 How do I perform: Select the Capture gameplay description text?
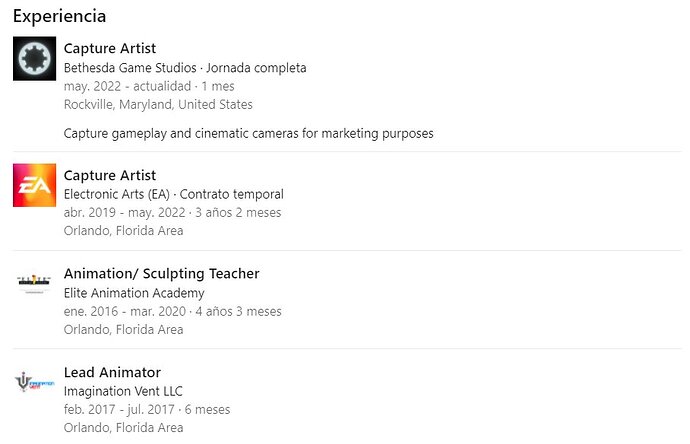point(249,133)
